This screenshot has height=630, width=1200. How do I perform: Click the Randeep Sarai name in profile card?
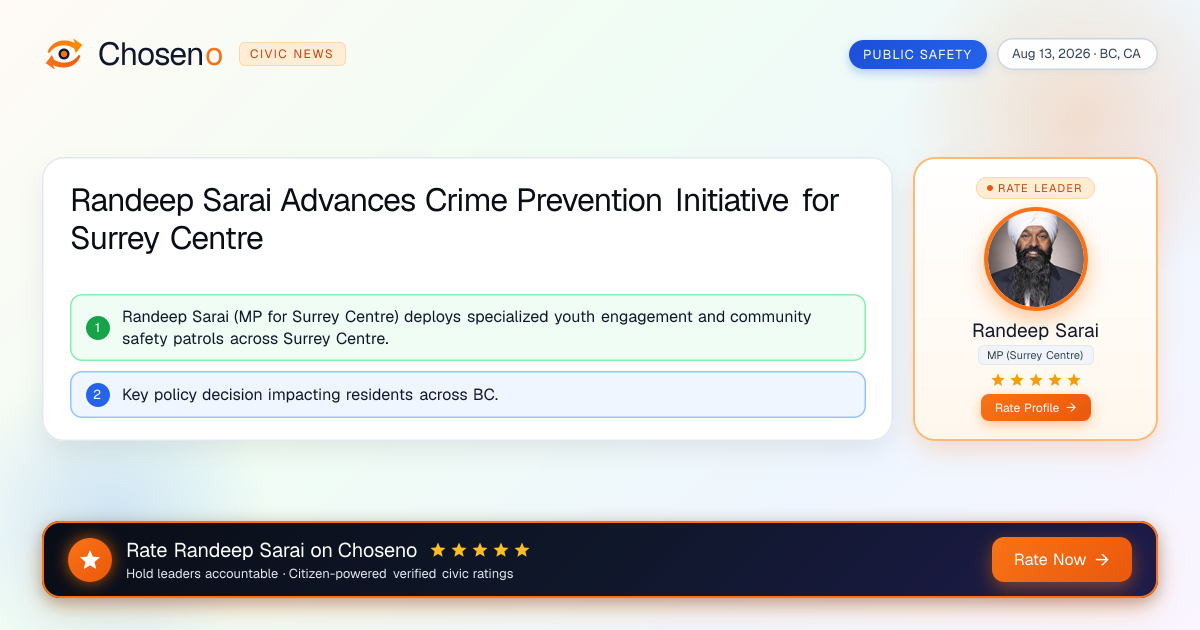click(x=1035, y=331)
